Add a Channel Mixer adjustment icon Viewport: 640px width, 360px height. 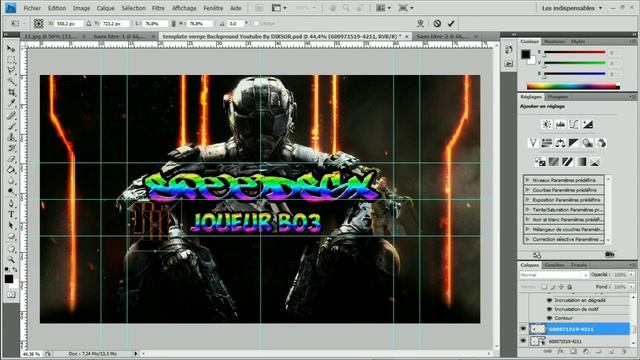click(x=601, y=143)
